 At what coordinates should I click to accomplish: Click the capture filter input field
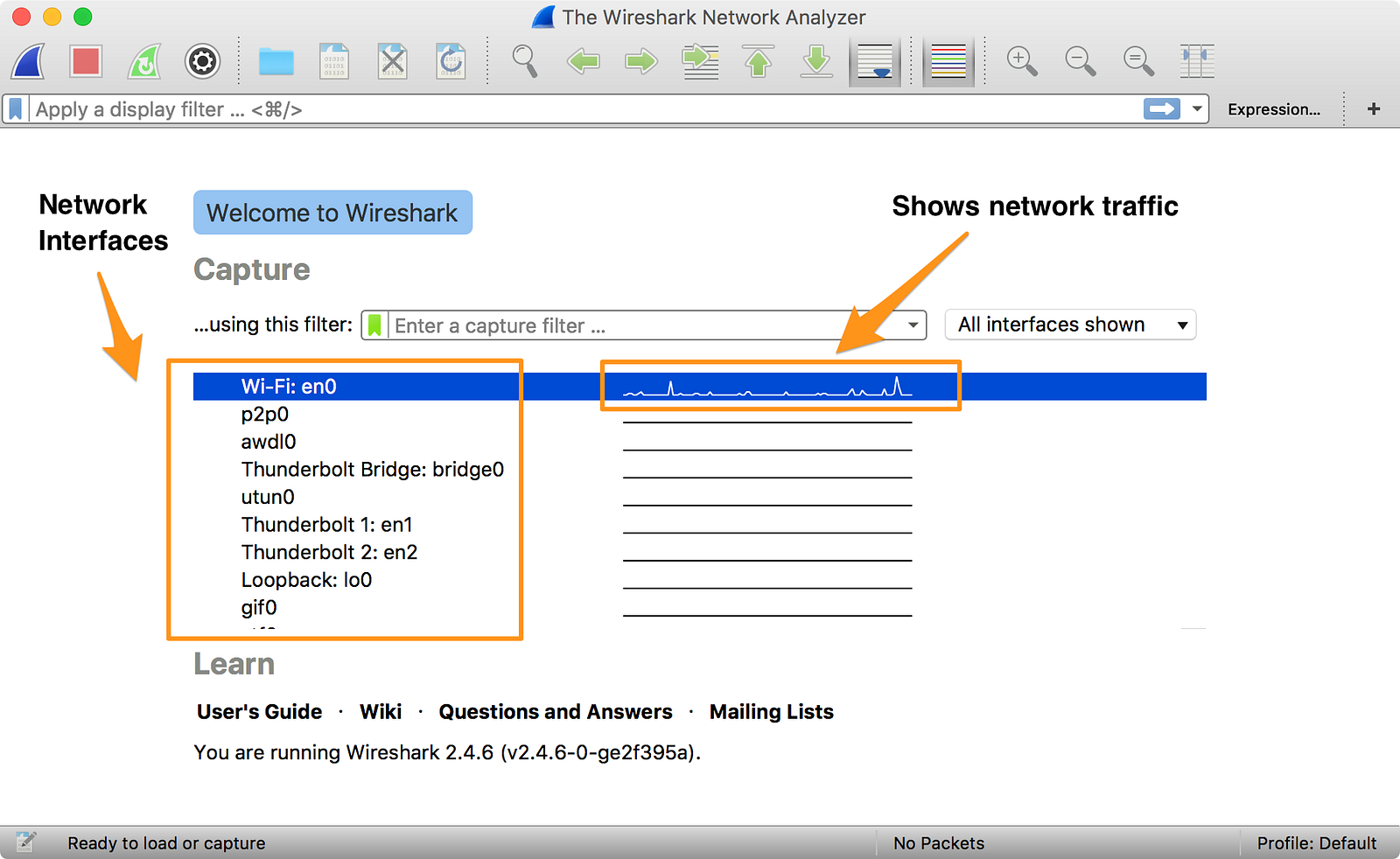tap(643, 325)
